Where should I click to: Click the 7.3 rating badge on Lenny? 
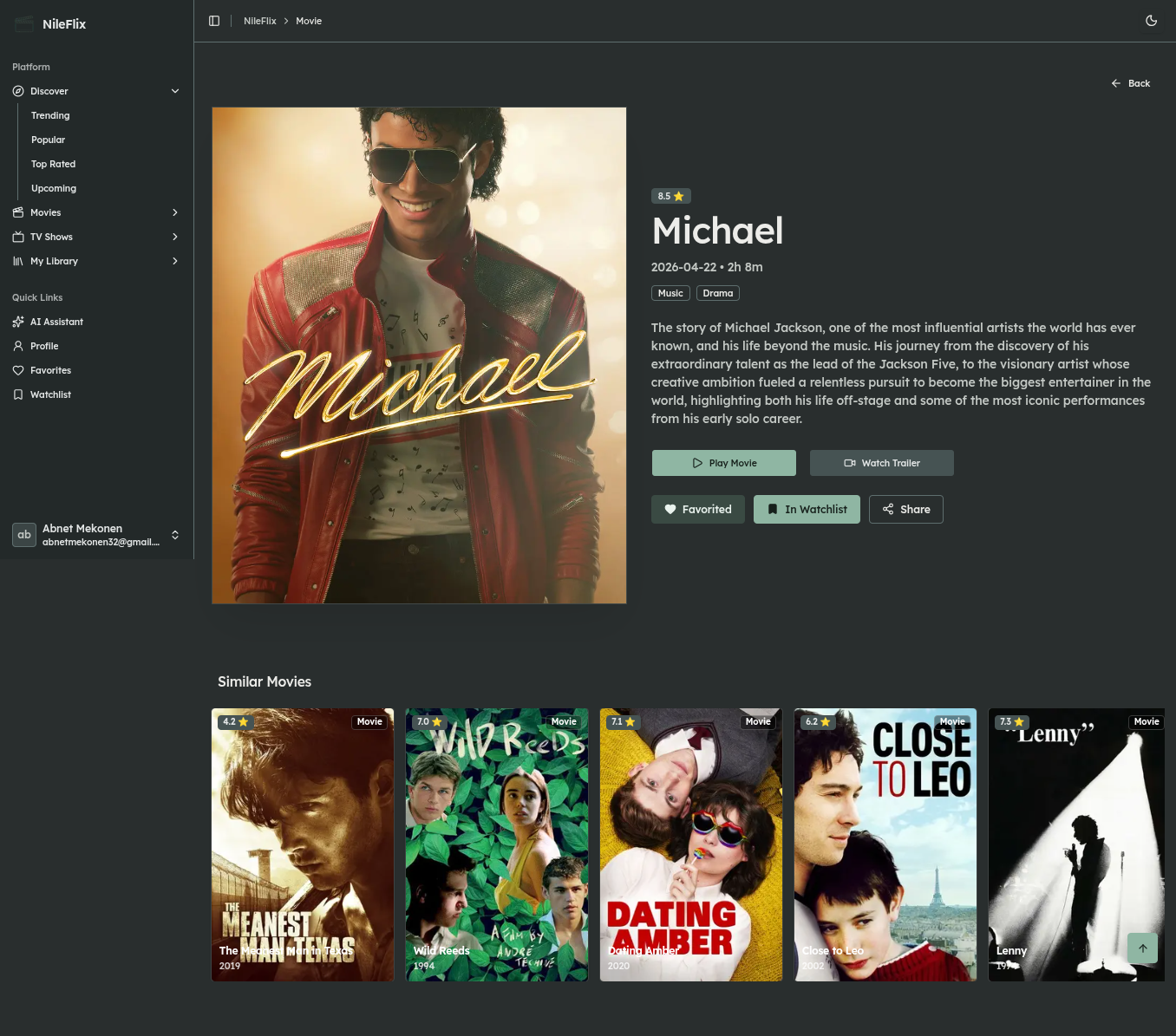(1012, 721)
